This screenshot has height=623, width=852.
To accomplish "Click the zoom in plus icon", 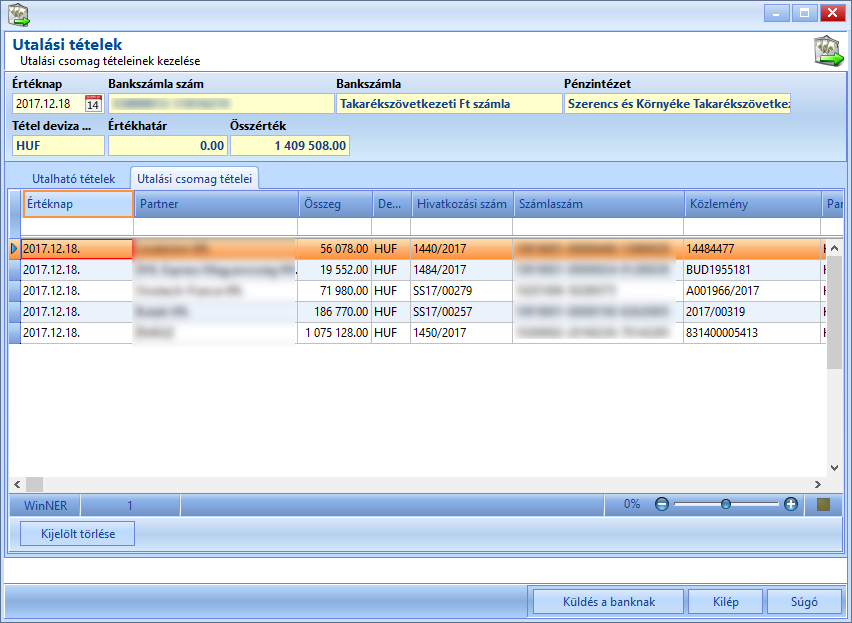I will click(x=791, y=505).
